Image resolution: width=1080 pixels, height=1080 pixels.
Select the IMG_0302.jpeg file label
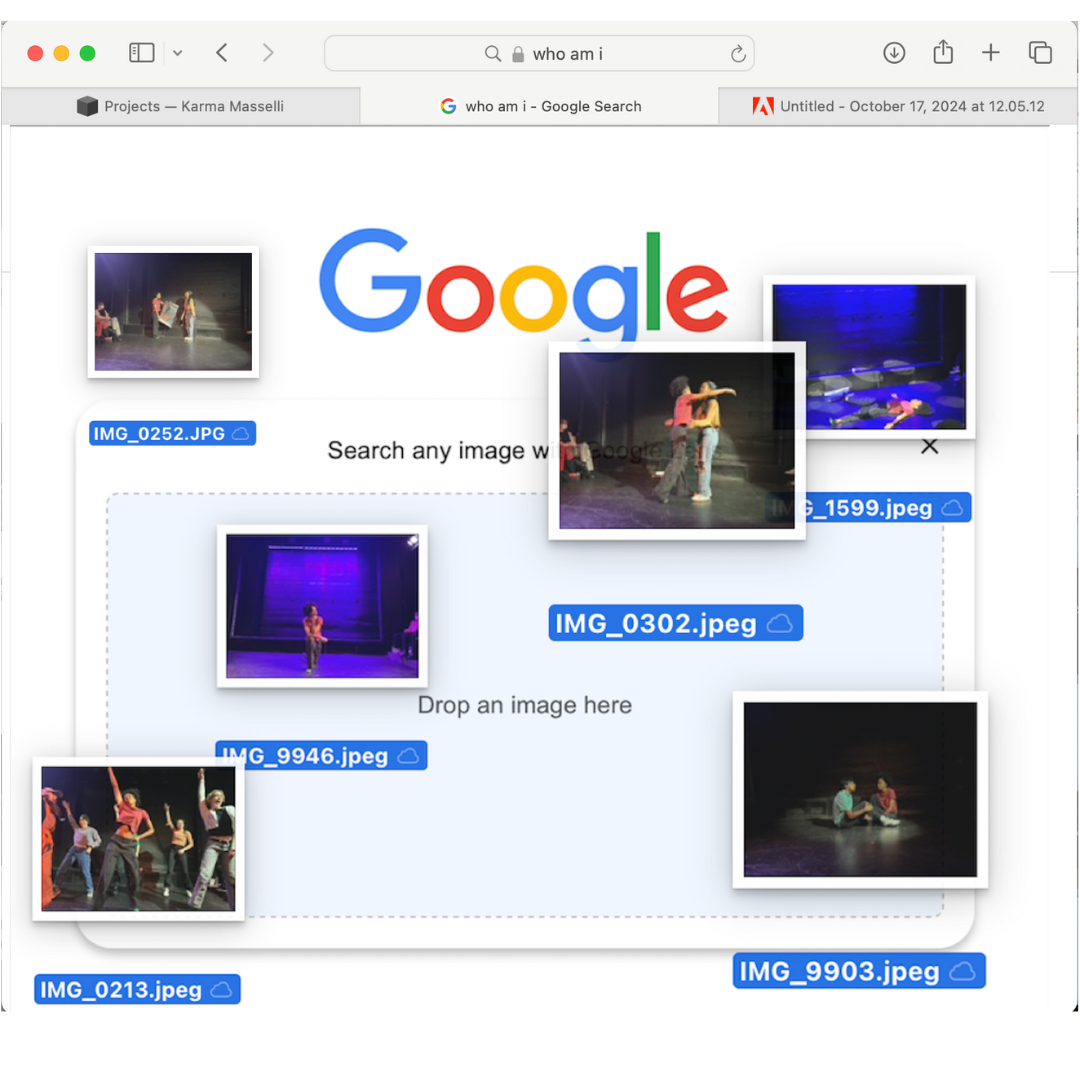pos(676,623)
